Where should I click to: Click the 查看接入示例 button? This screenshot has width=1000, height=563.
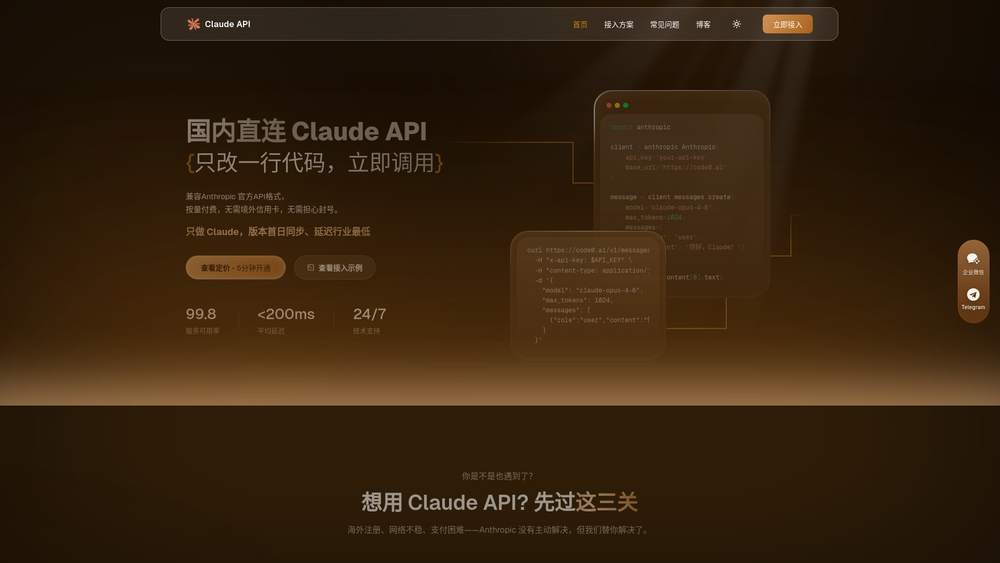[335, 268]
